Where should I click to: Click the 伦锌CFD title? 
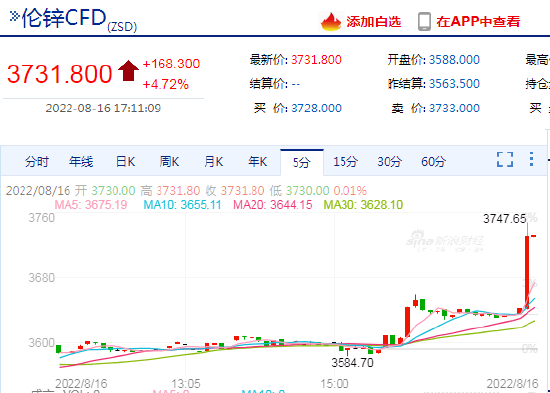(x=64, y=18)
